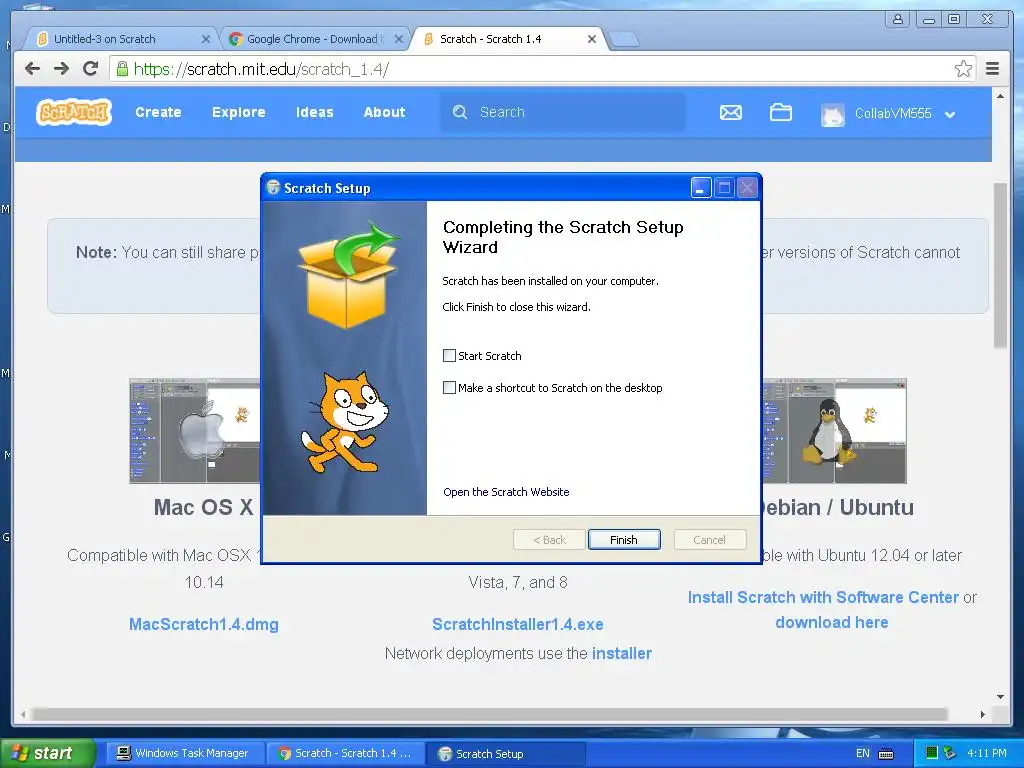1024x768 pixels.
Task: Switch to the Google Chrome Download tab
Action: coord(313,39)
